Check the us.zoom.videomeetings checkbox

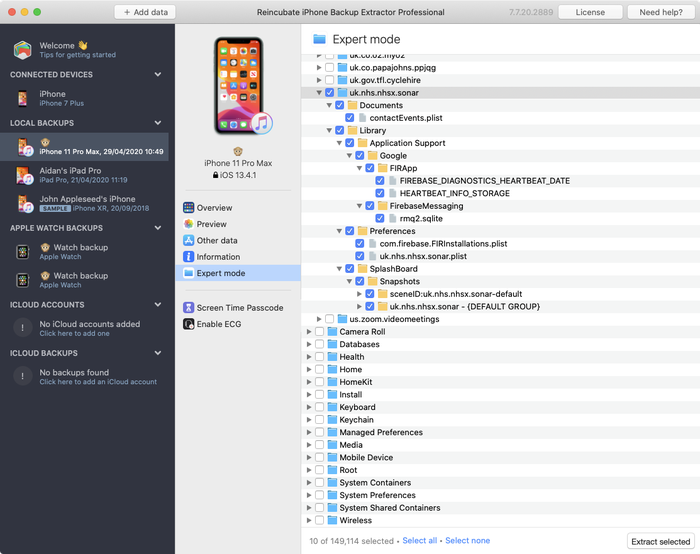tap(329, 319)
